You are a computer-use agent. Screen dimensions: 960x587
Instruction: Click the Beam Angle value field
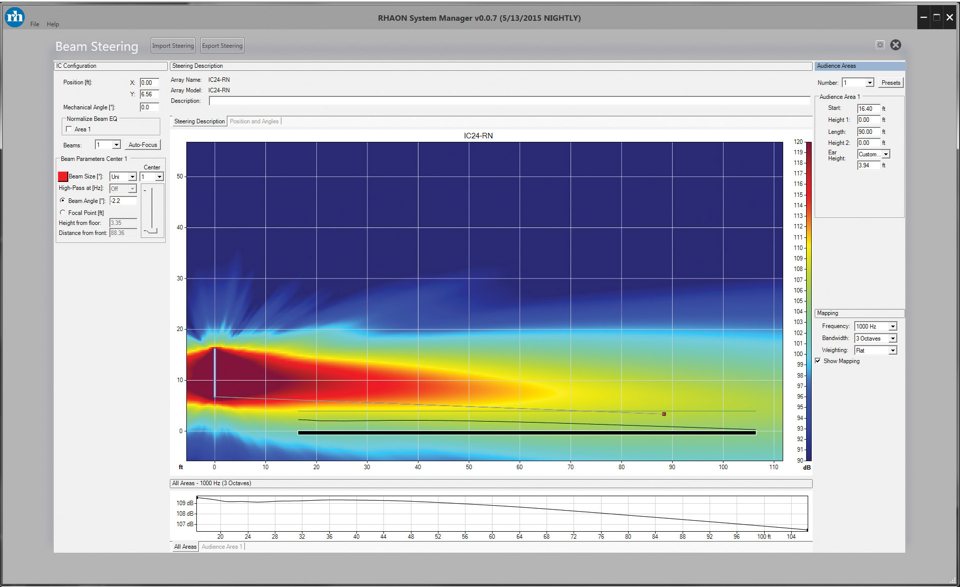click(x=123, y=201)
